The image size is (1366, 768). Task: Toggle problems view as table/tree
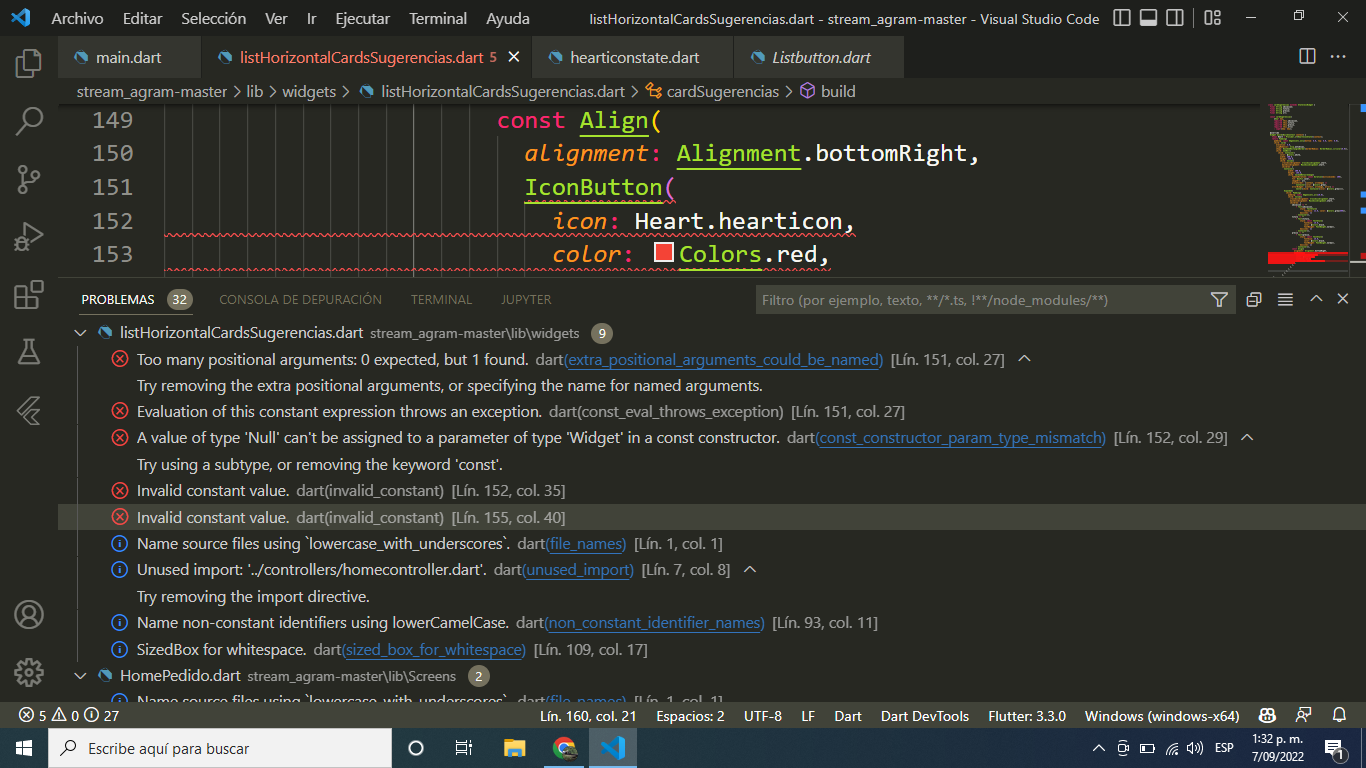1285,300
